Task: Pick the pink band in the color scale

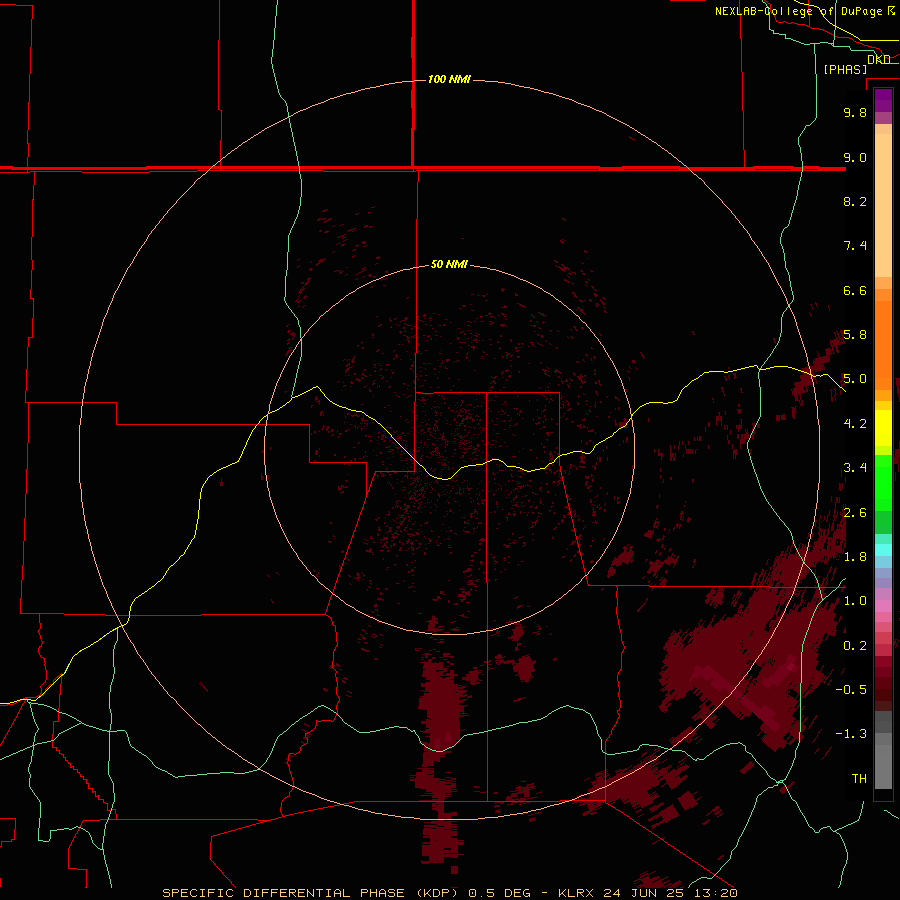Action: (x=883, y=606)
